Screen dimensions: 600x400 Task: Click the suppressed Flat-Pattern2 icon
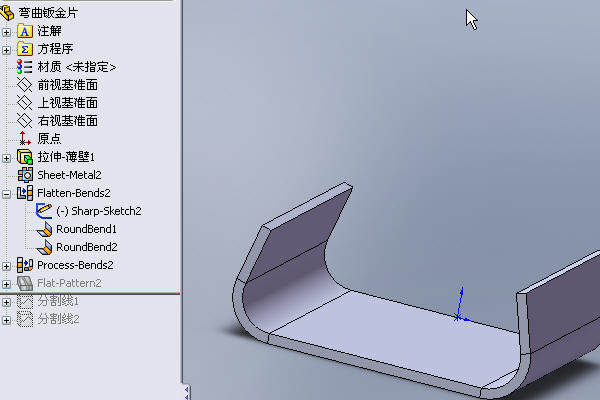coord(25,283)
